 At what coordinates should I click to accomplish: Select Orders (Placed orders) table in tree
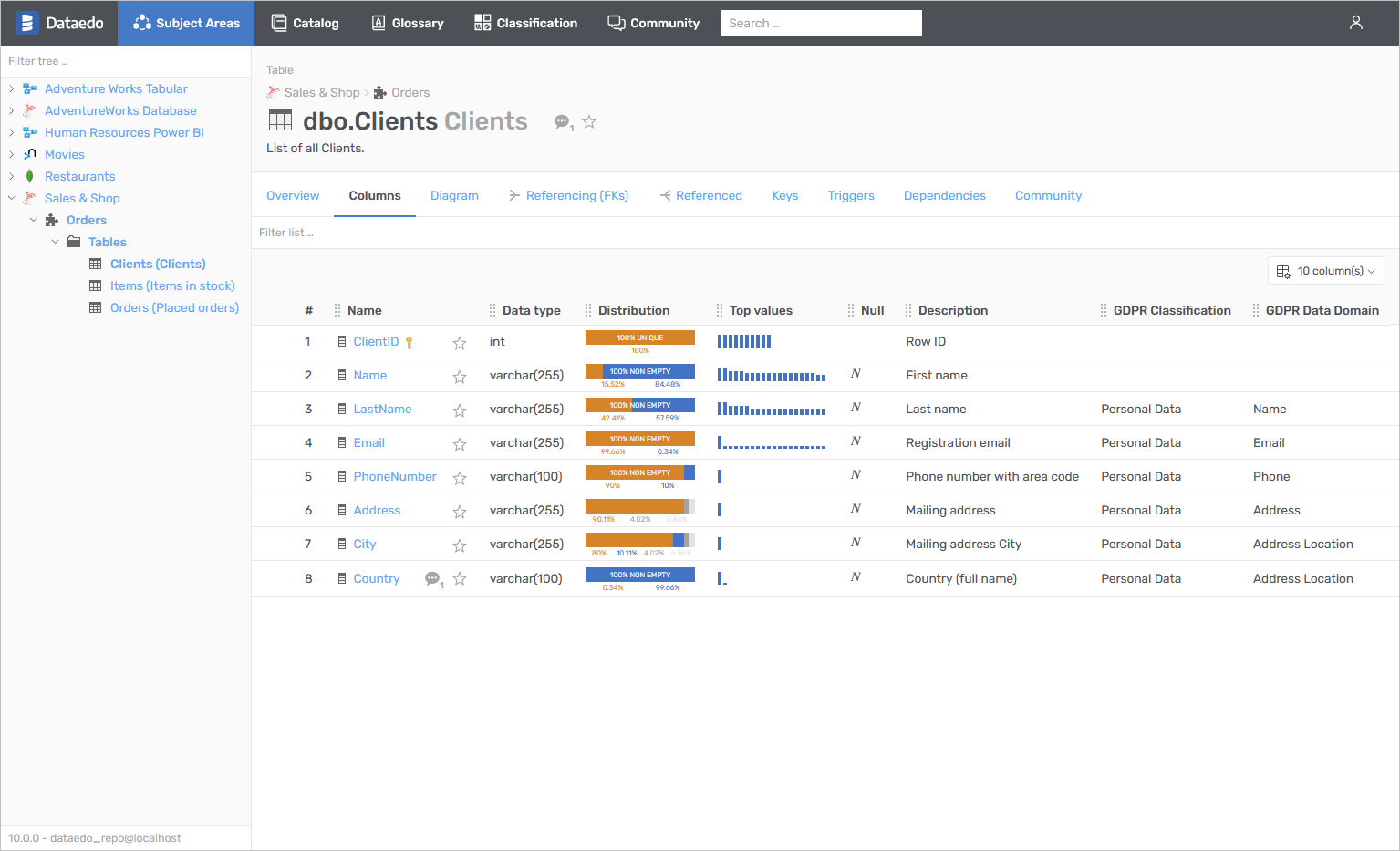(x=174, y=307)
